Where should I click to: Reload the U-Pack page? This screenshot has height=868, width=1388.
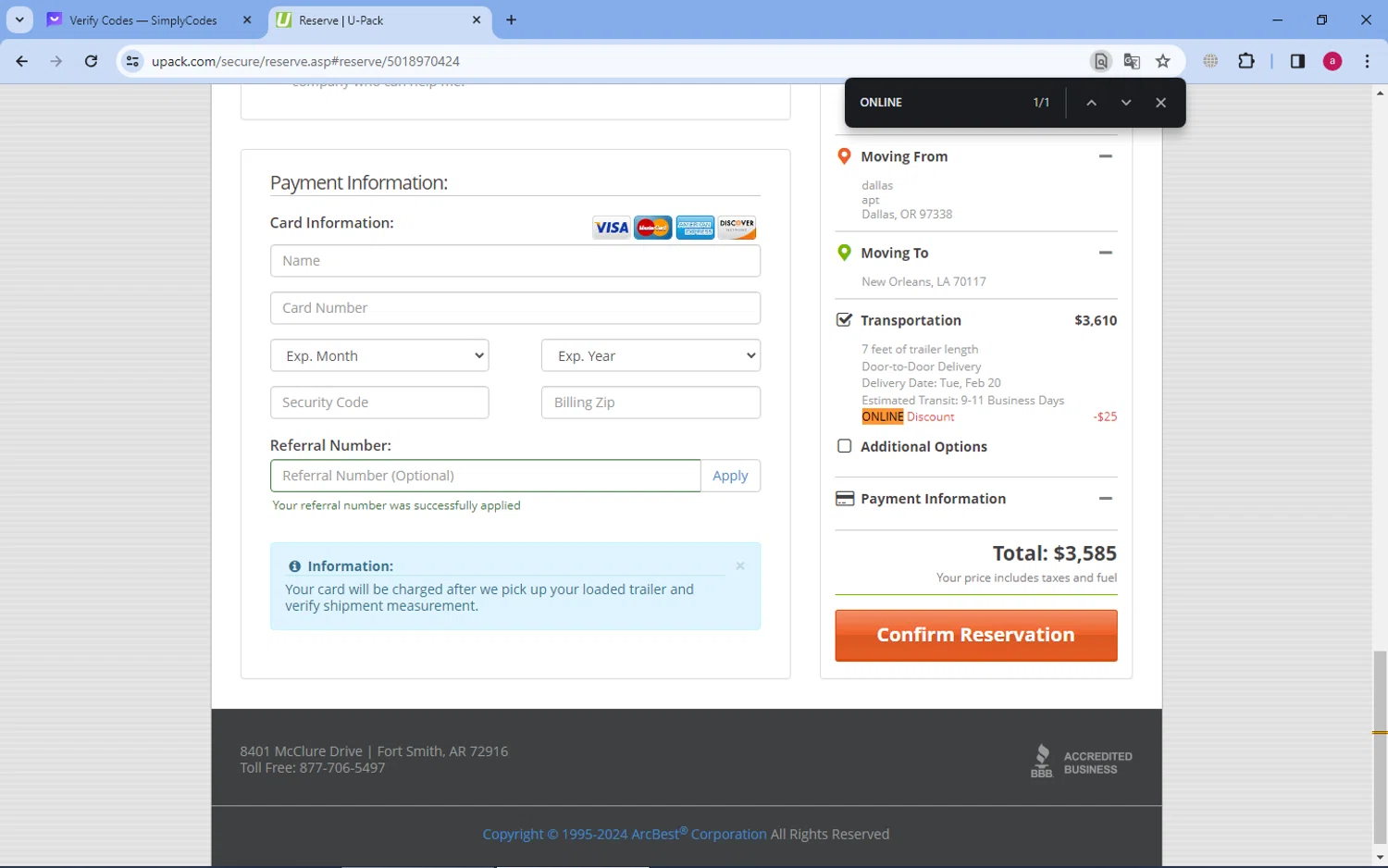(x=91, y=61)
